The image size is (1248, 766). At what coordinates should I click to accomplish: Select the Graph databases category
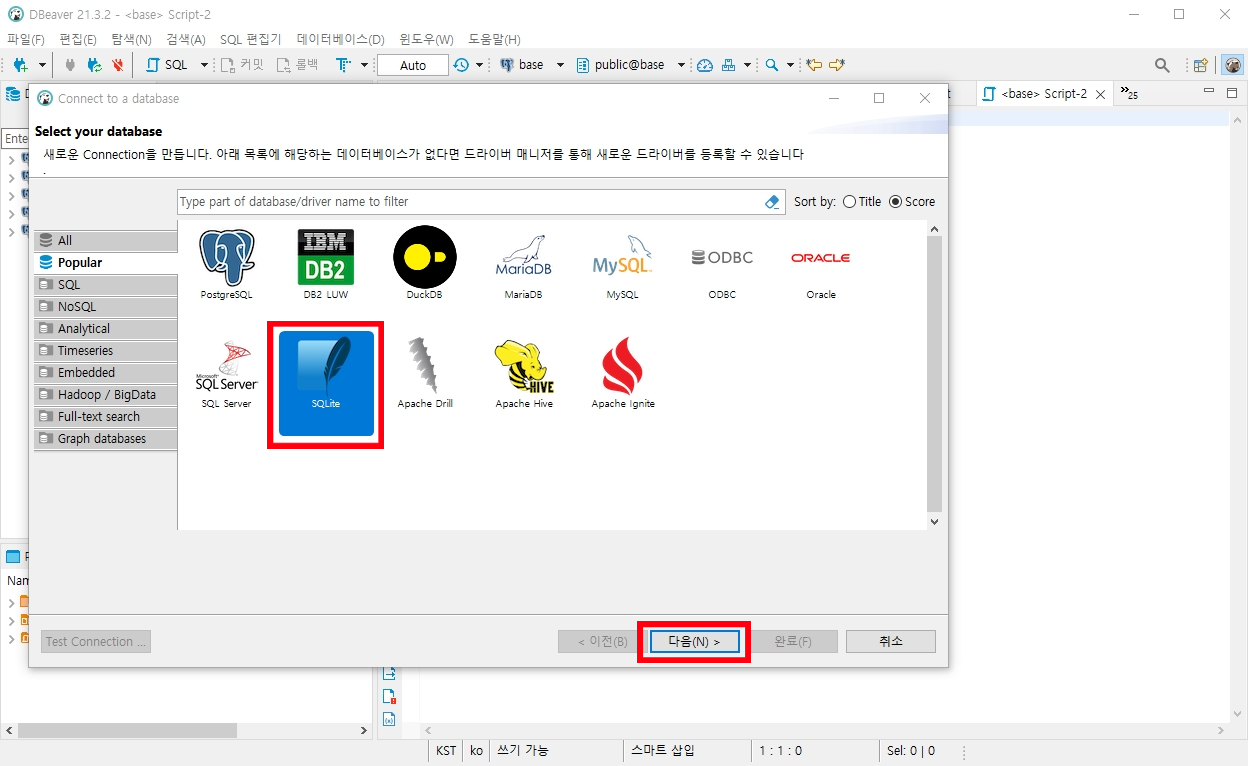(106, 439)
